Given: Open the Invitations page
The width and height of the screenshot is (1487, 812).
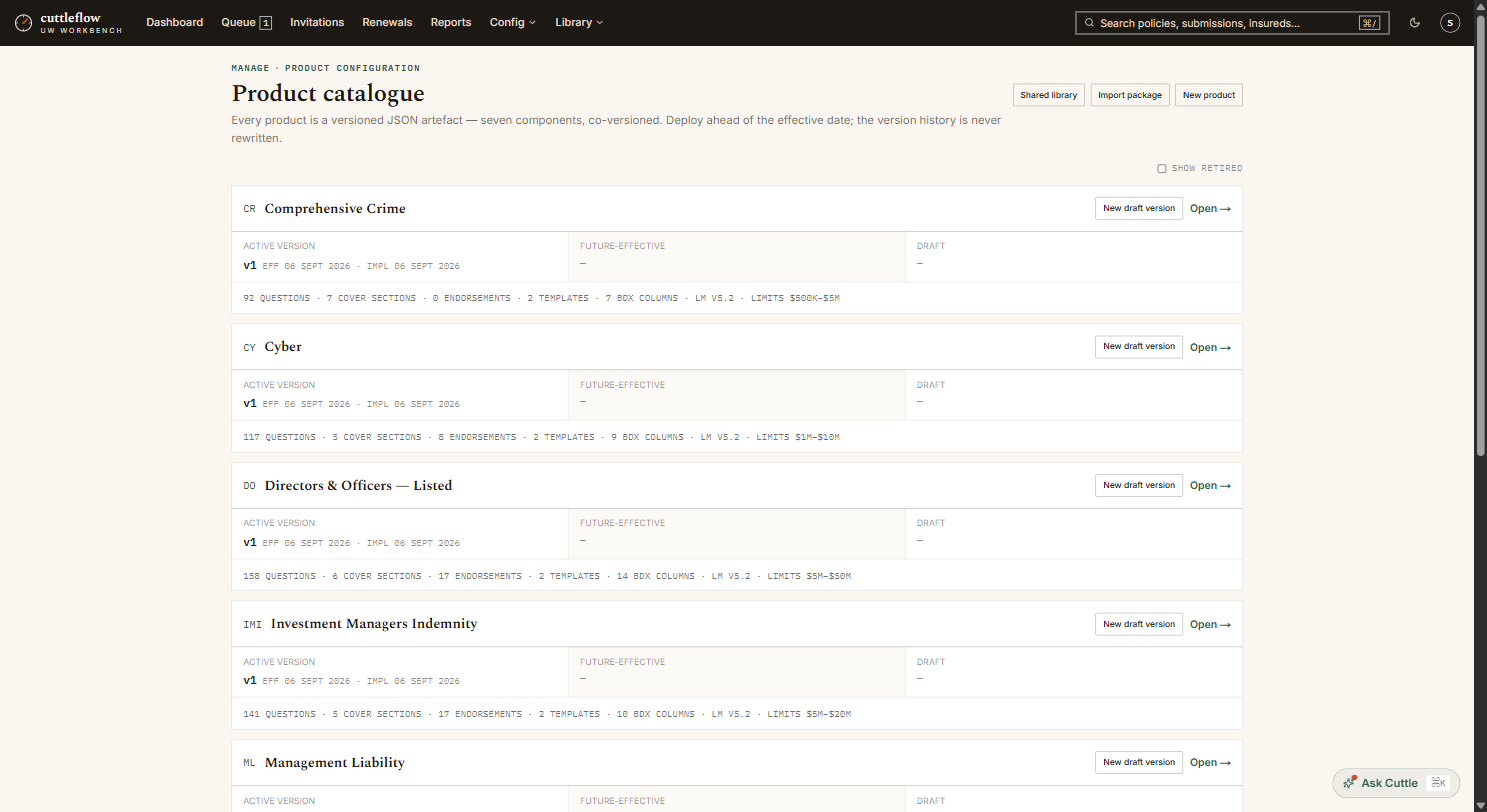Looking at the screenshot, I should (x=317, y=22).
